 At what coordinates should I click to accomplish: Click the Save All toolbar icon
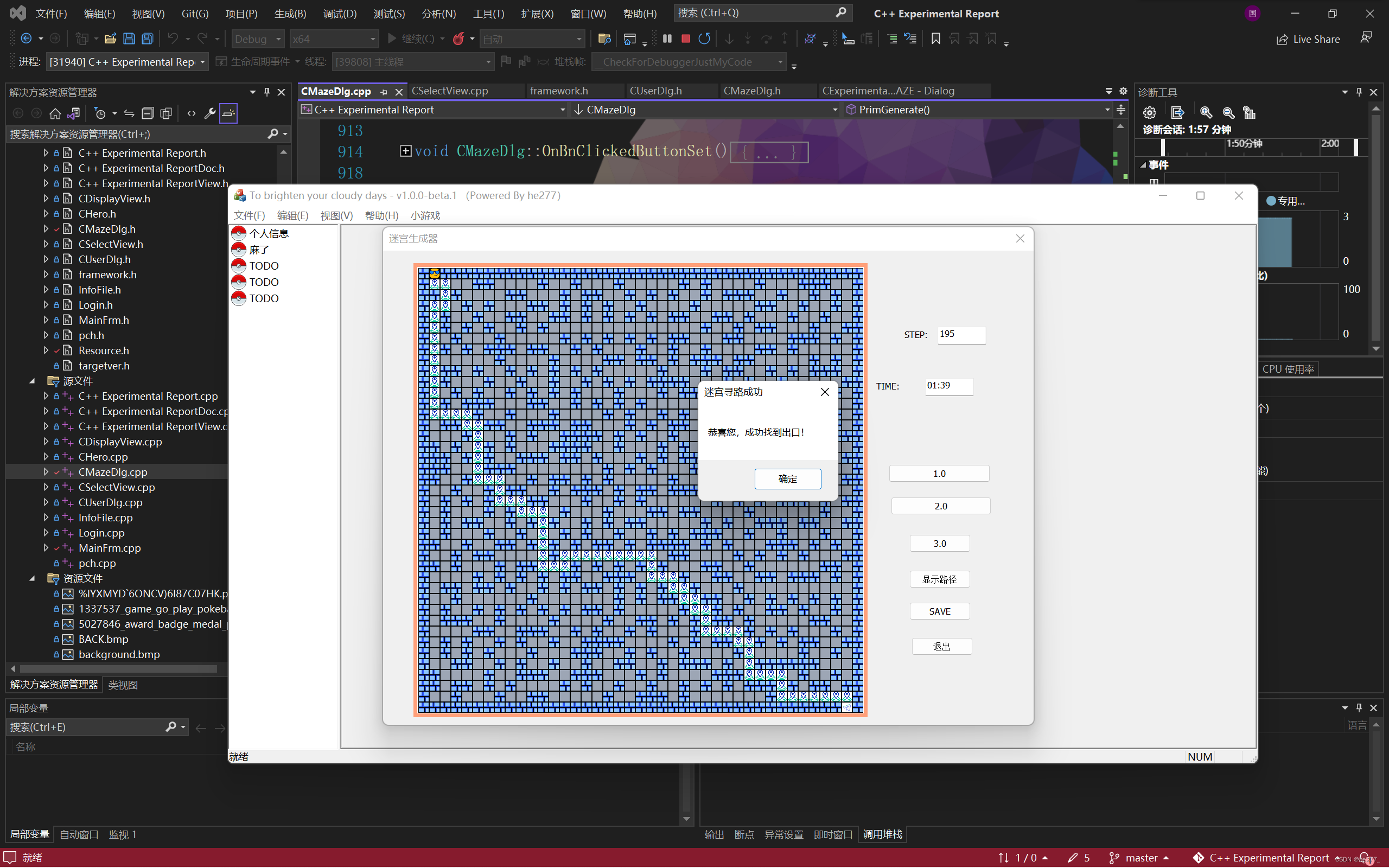[148, 39]
